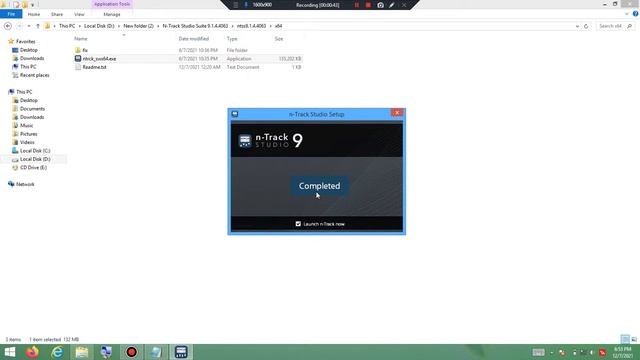The width and height of the screenshot is (640, 360).
Task: Click N-Track Studio Suite 9.1.4.4063 breadcrumb
Action: (195, 26)
